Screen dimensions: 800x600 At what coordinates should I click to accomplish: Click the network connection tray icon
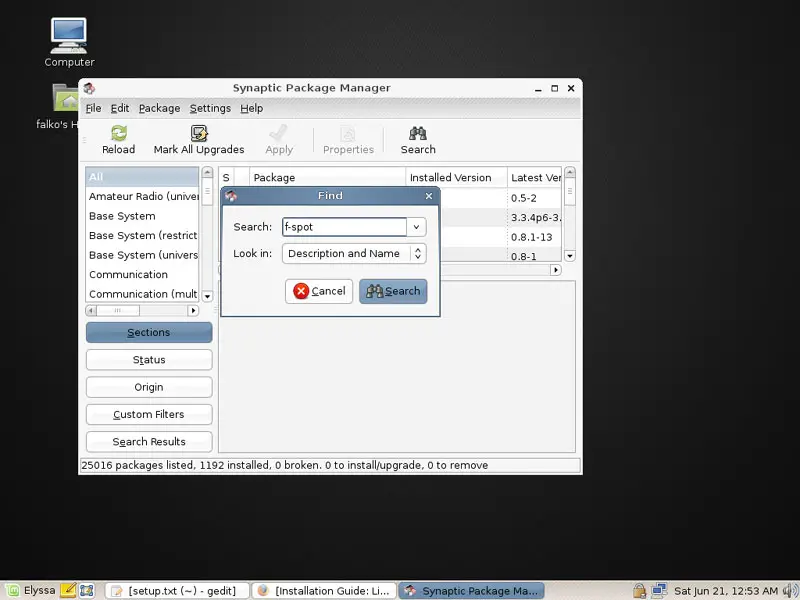(x=660, y=591)
